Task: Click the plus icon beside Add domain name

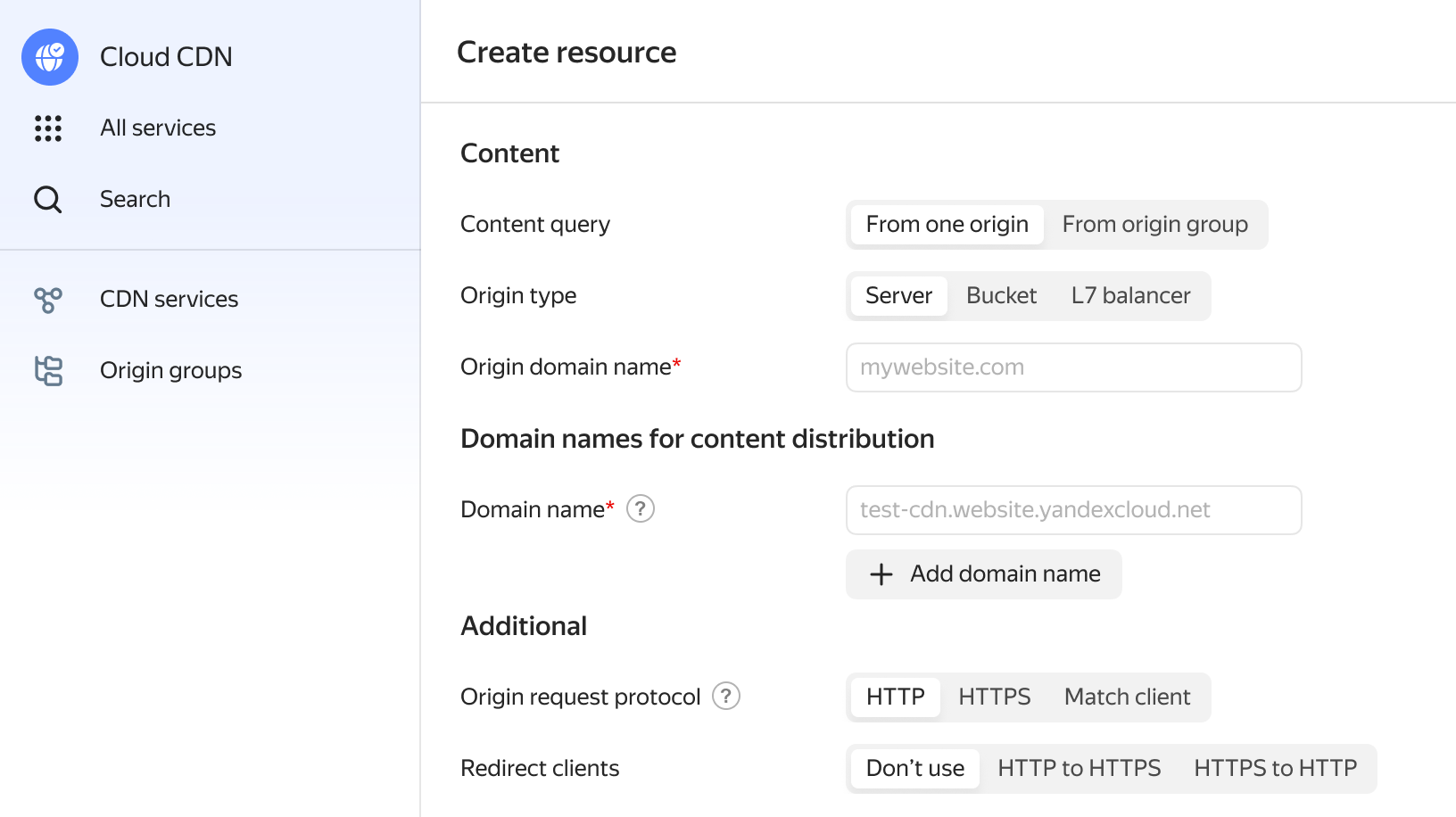Action: [x=881, y=574]
